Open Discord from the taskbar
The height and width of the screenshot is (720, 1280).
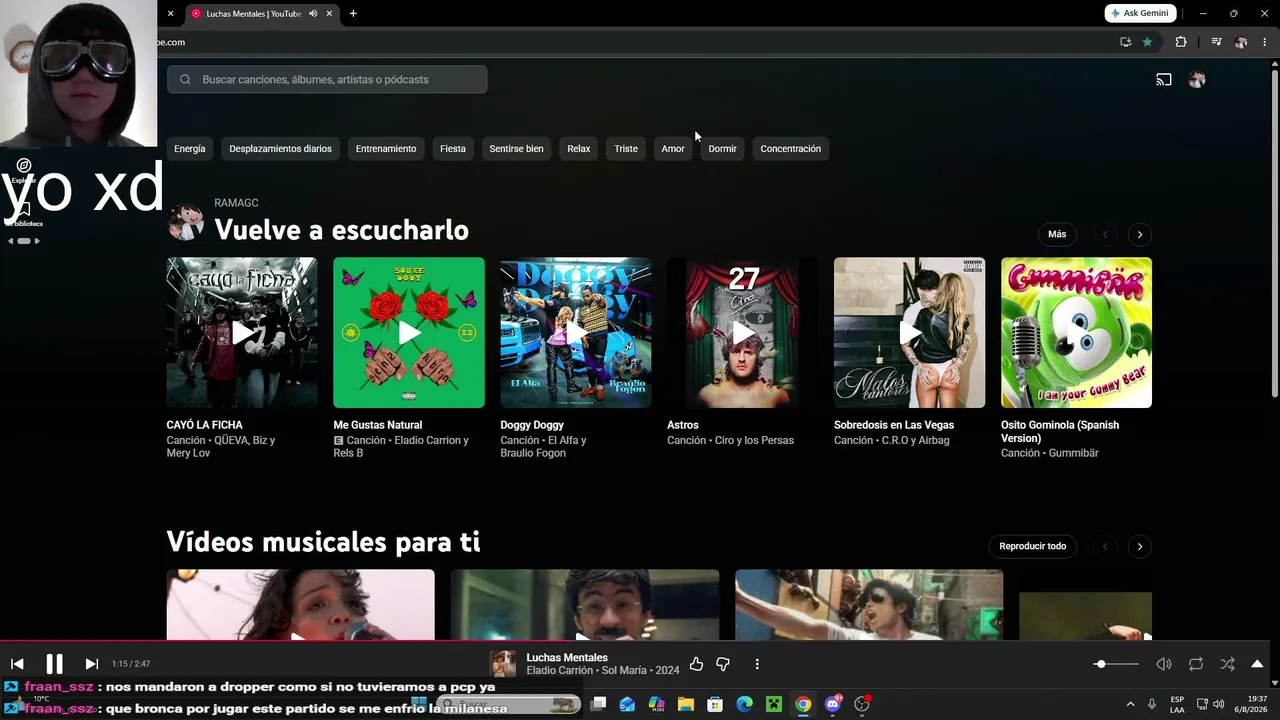(833, 704)
